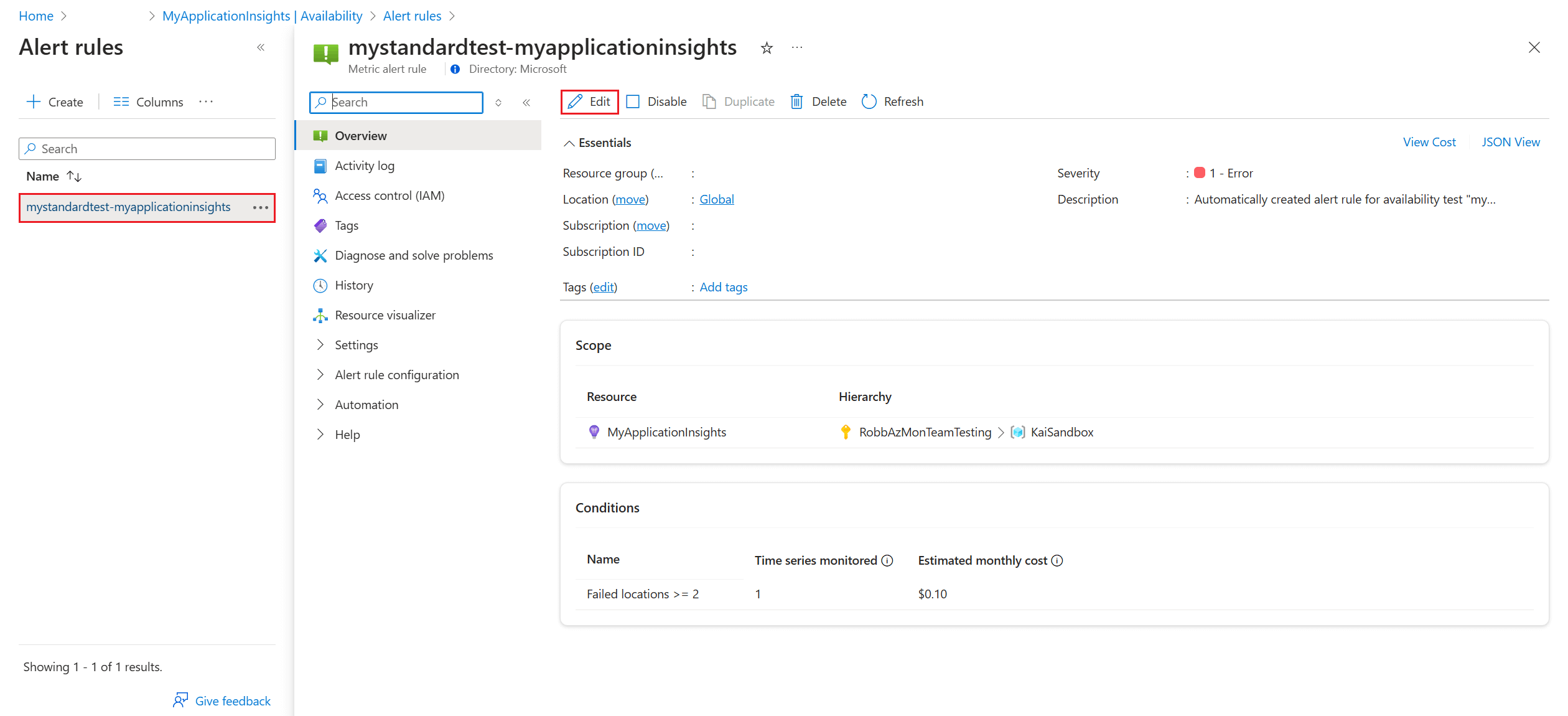This screenshot has height=716, width=1568.
Task: Open Diagnose and solve problems
Action: click(413, 255)
